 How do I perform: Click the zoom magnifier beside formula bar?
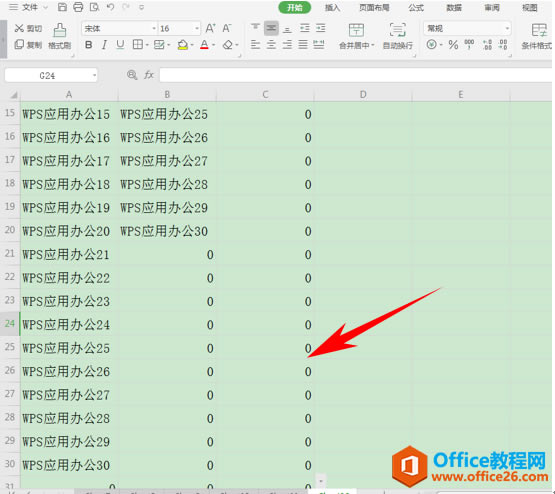(132, 75)
